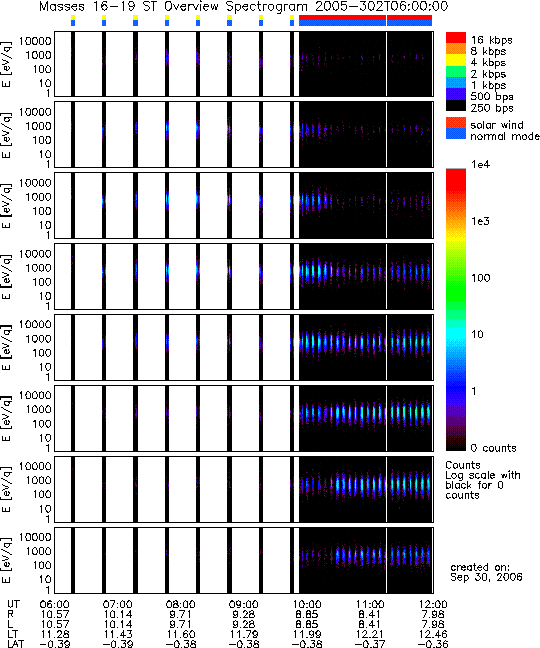Image resolution: width=540 pixels, height=648 pixels.
Task: Click the long red-blue mode bar above the plots
Action: click(x=366, y=21)
